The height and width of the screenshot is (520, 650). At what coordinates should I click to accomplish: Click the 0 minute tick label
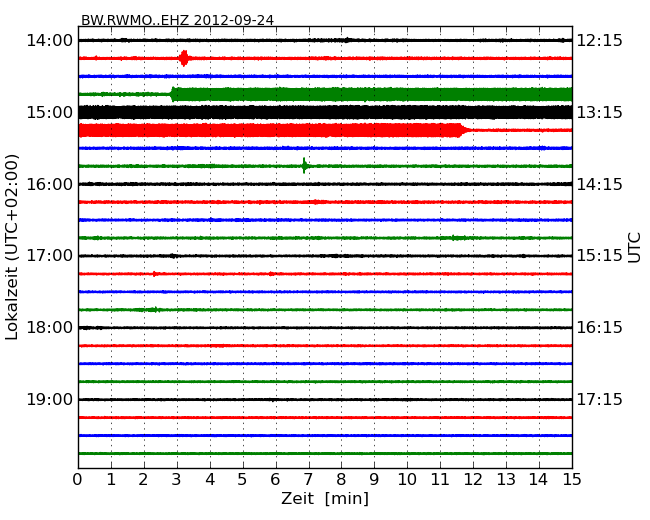[78, 480]
